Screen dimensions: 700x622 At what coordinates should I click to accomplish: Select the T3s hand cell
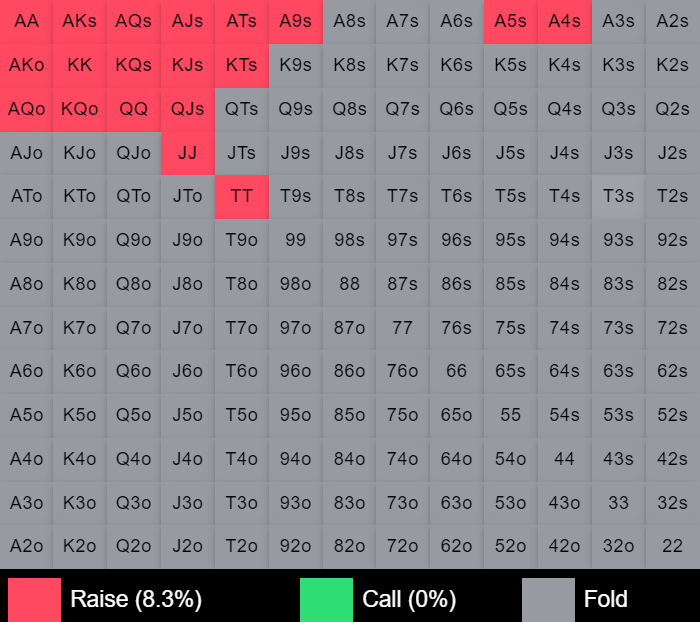618,197
